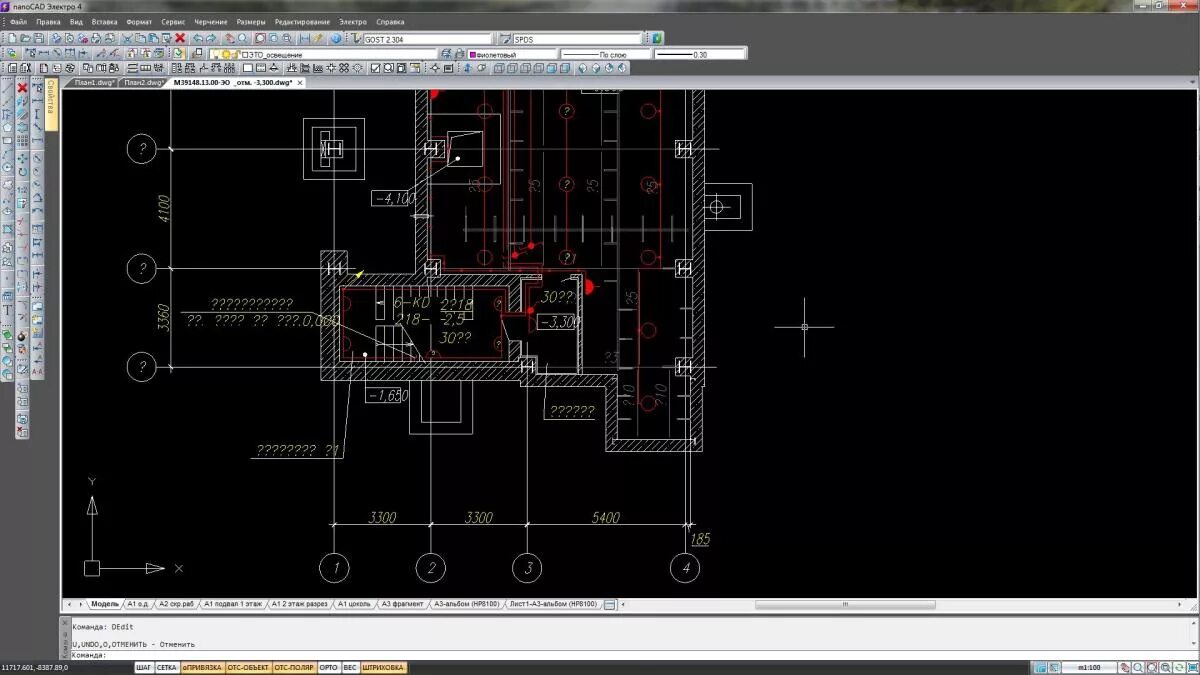The width and height of the screenshot is (1200, 675).
Task: Toggle ШТРИХОВКА hatch display
Action: click(383, 667)
